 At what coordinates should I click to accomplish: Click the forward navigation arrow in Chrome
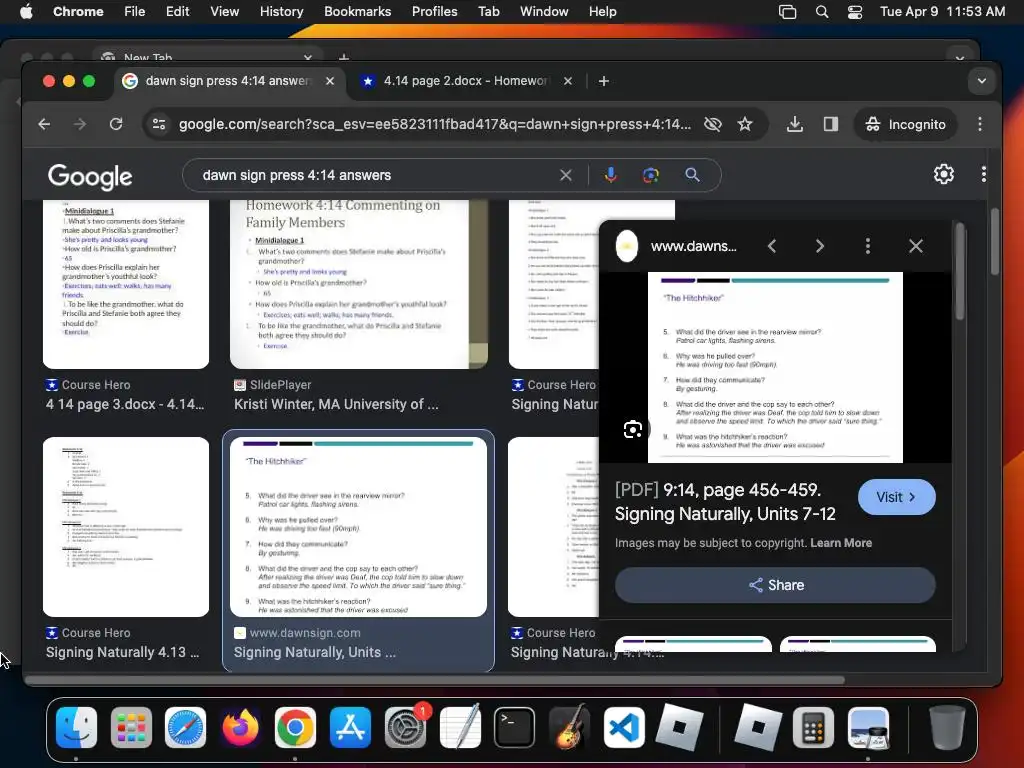click(x=80, y=124)
